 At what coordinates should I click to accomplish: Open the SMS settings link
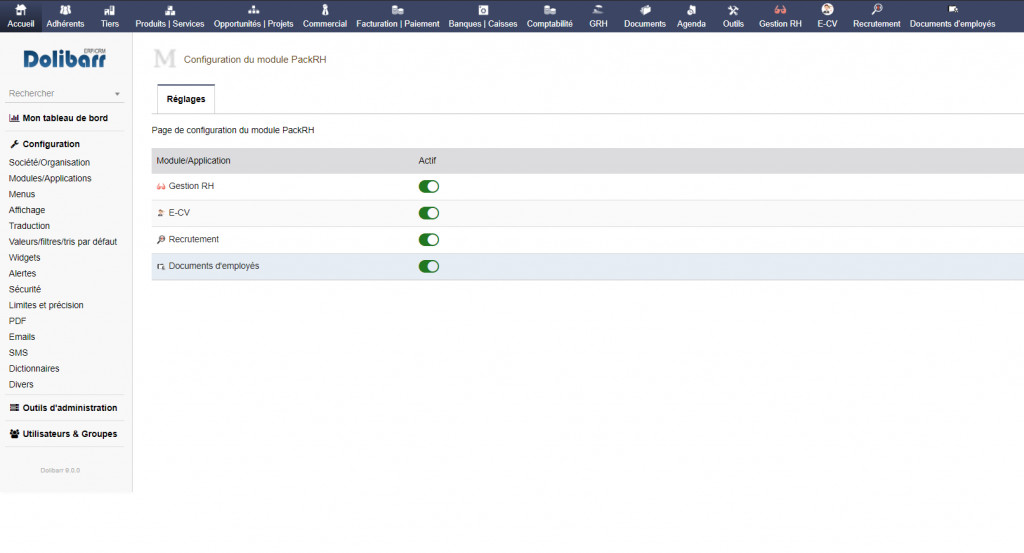[18, 353]
